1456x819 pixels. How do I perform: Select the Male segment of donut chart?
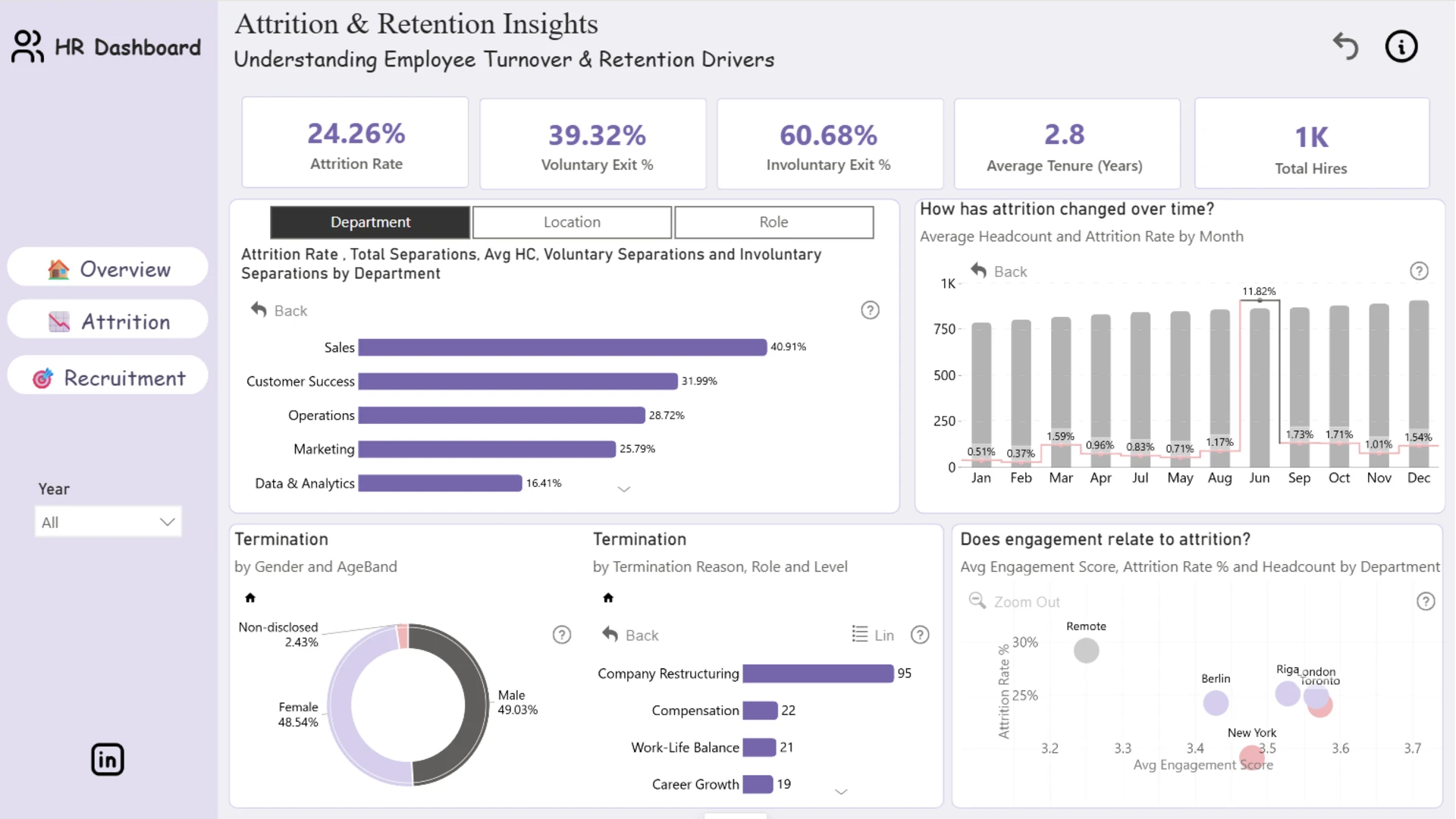[476, 705]
